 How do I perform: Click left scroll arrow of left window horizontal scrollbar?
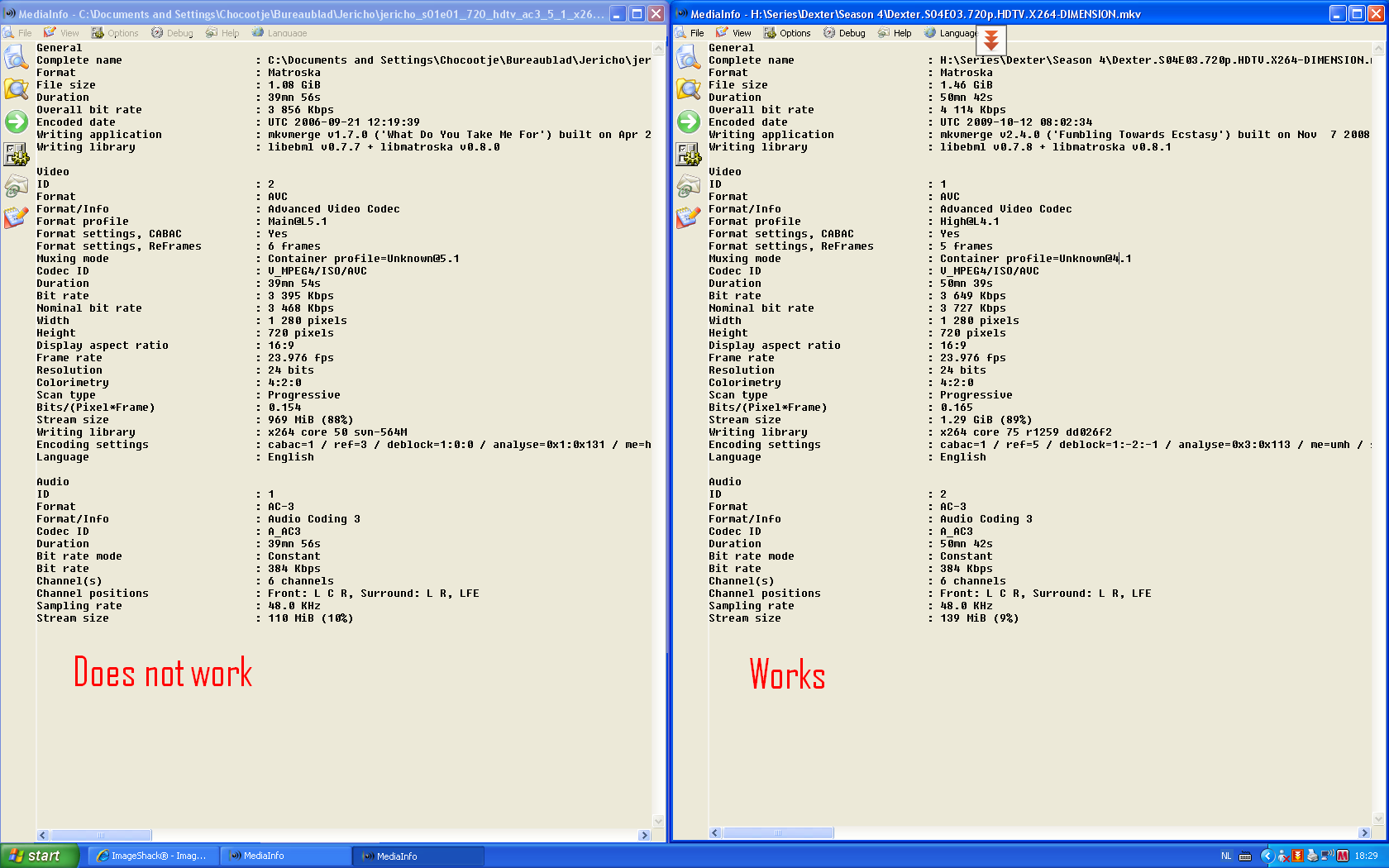[43, 835]
